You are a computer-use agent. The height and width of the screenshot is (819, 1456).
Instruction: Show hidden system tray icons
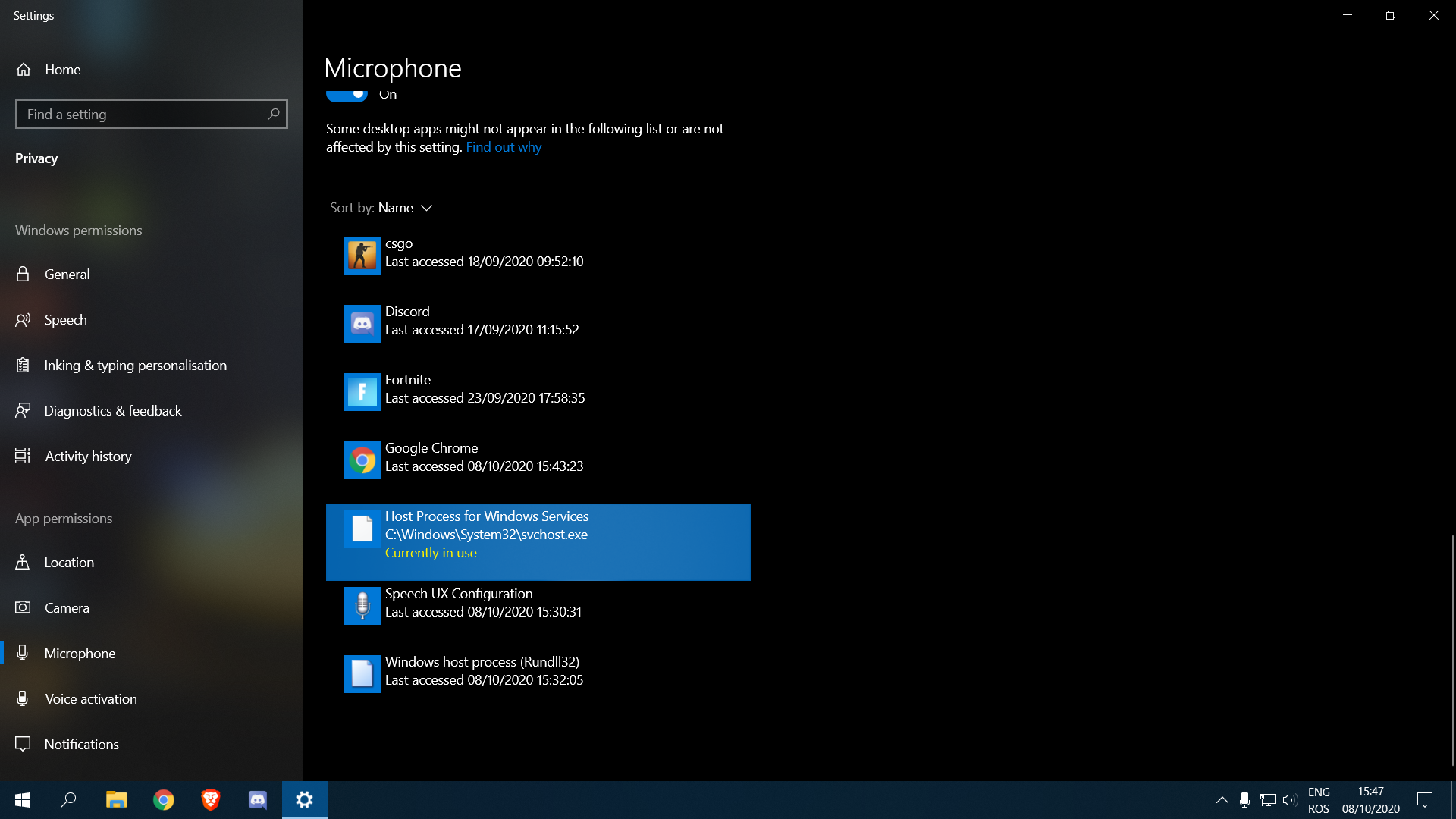(x=1222, y=800)
